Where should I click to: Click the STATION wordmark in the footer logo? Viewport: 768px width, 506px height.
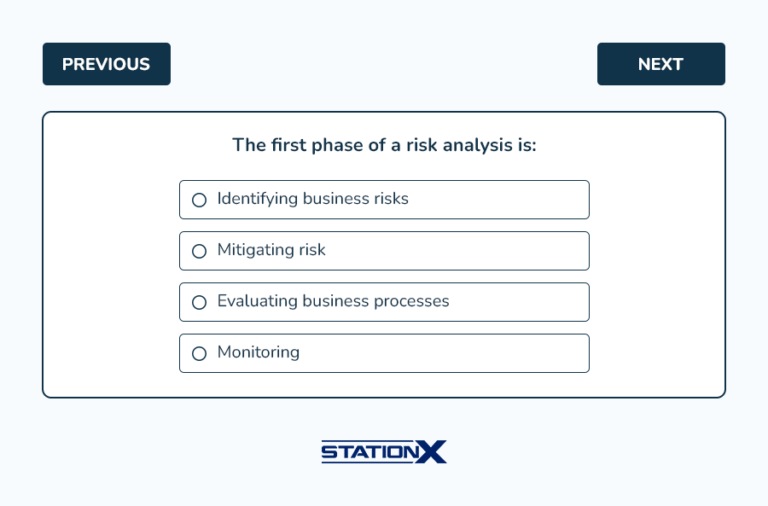tap(368, 453)
